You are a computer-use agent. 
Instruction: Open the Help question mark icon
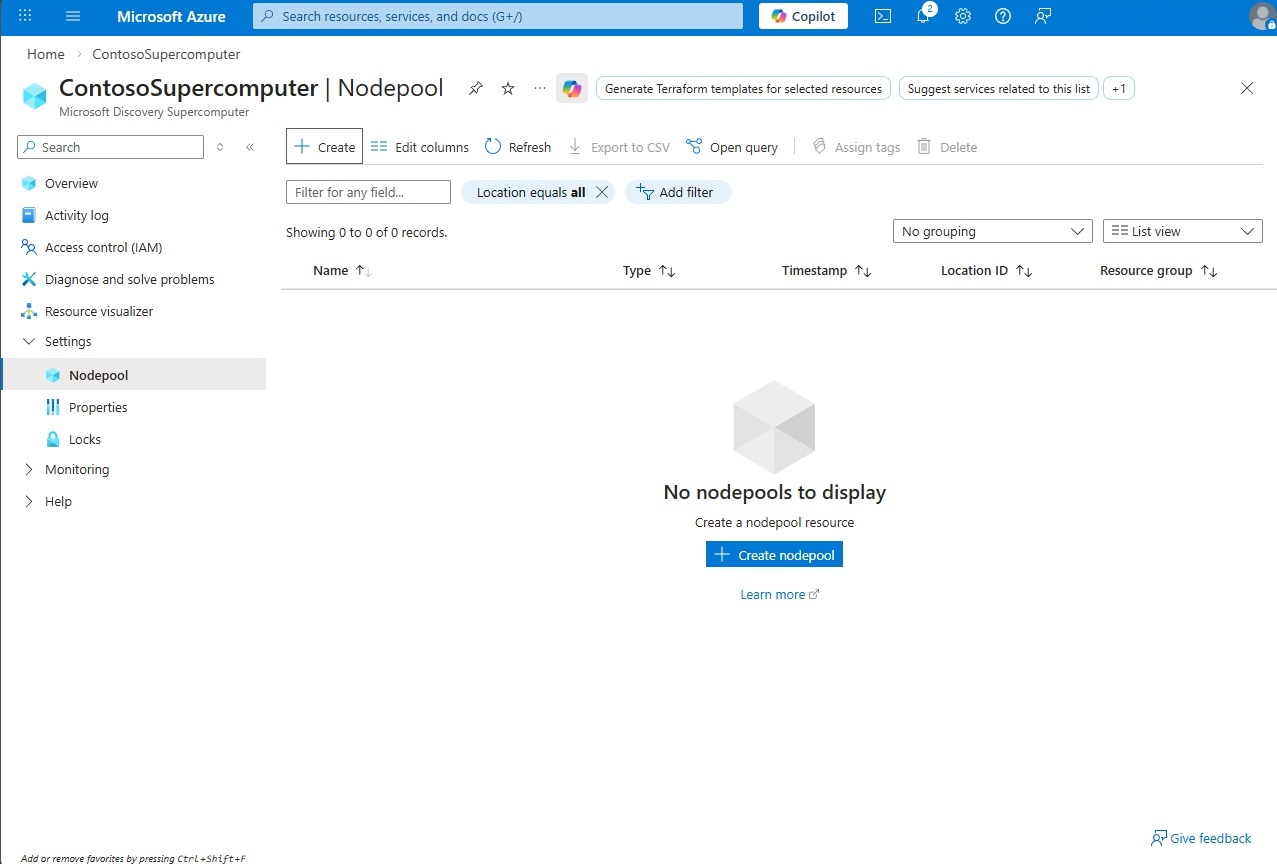pos(1003,16)
